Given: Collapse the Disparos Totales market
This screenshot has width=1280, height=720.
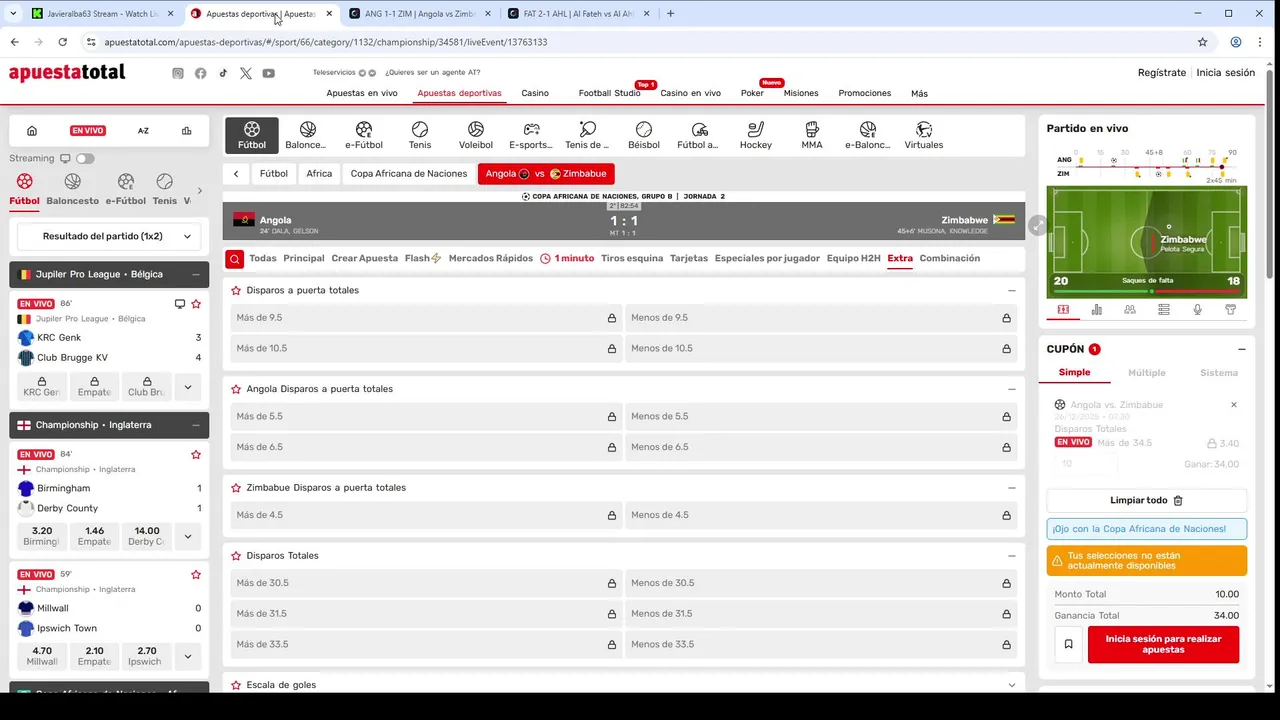Looking at the screenshot, I should pyautogui.click(x=1011, y=556).
